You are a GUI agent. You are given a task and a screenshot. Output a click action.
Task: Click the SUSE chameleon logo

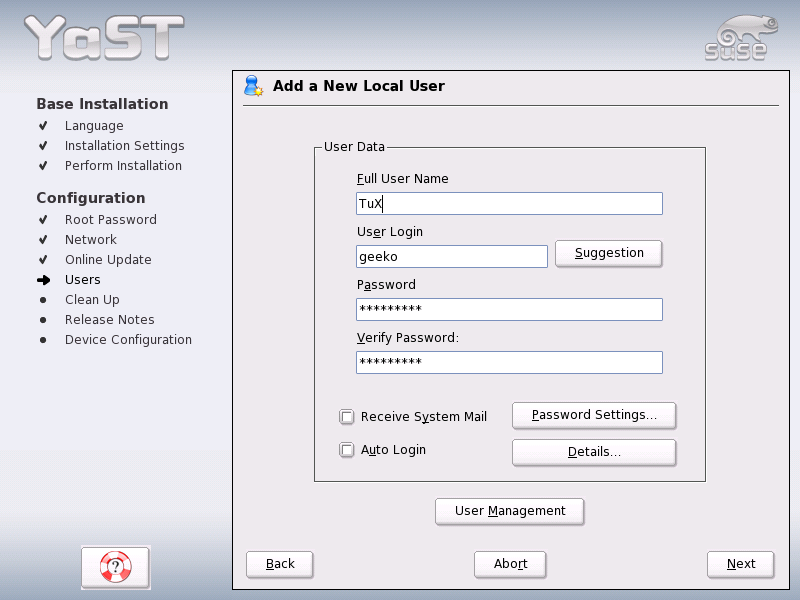(741, 38)
